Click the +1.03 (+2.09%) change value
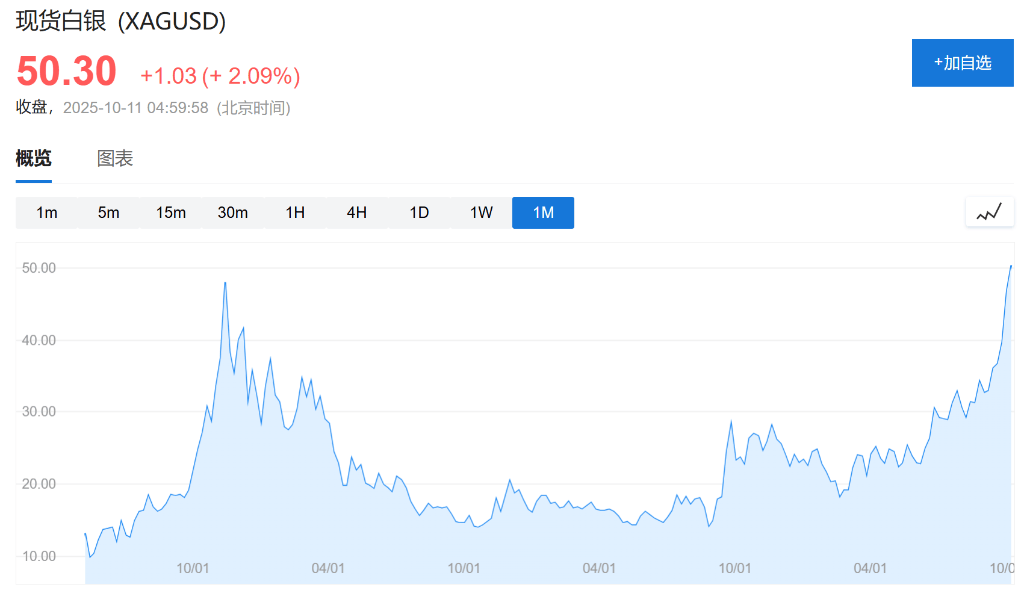The height and width of the screenshot is (593, 1024). tap(220, 76)
